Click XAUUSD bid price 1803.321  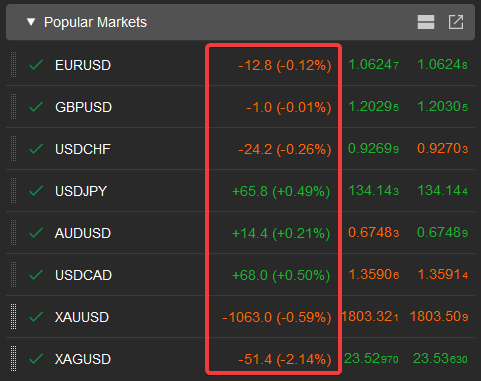tap(370, 317)
